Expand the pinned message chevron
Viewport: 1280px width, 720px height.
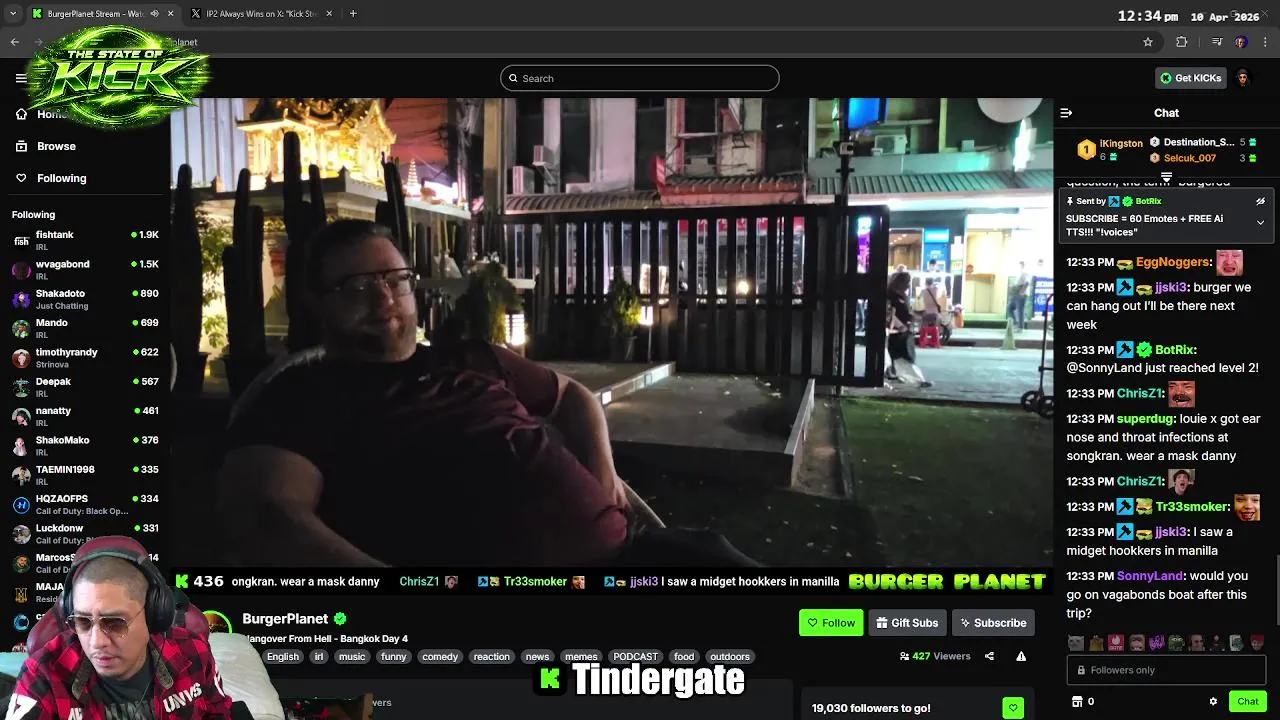1260,222
